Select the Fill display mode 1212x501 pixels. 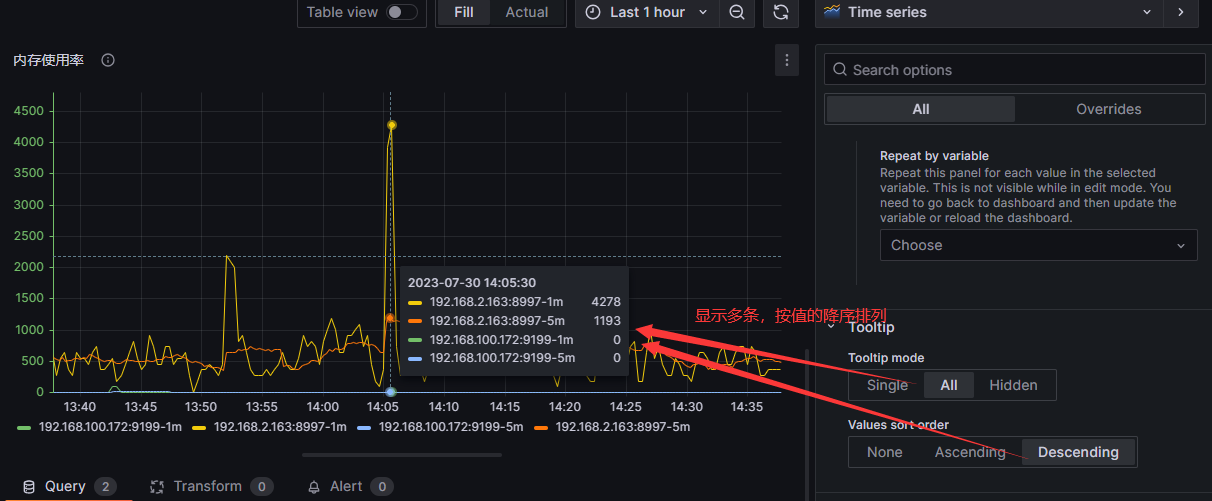point(464,12)
